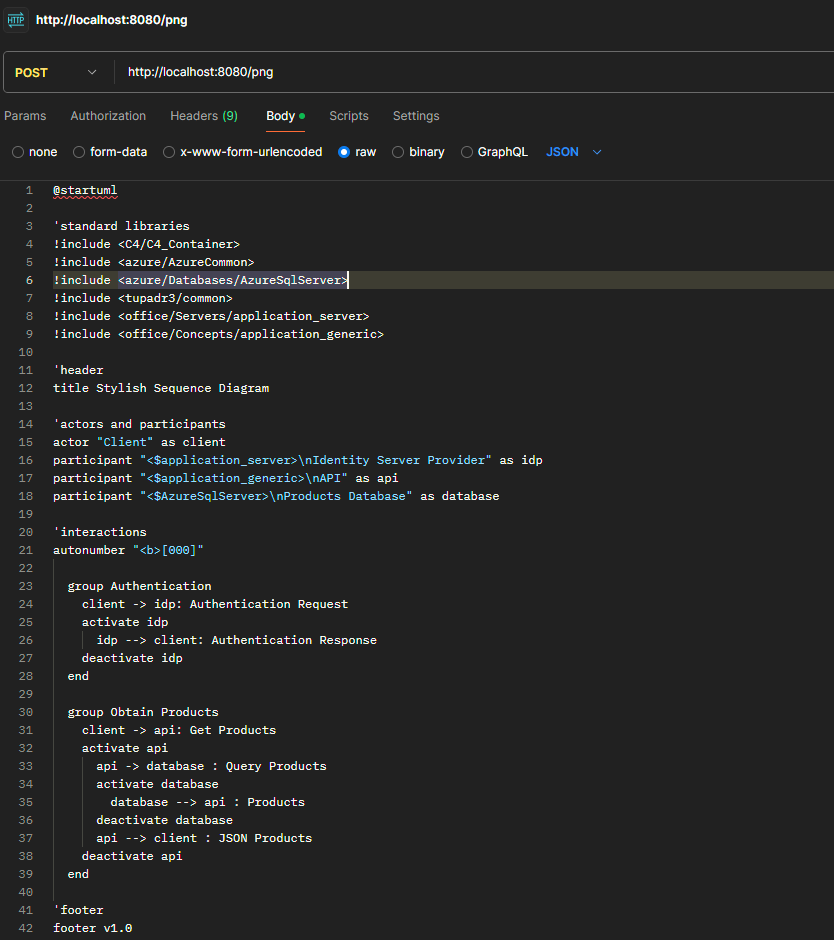Click the include AzureSqlServer line

point(200,280)
